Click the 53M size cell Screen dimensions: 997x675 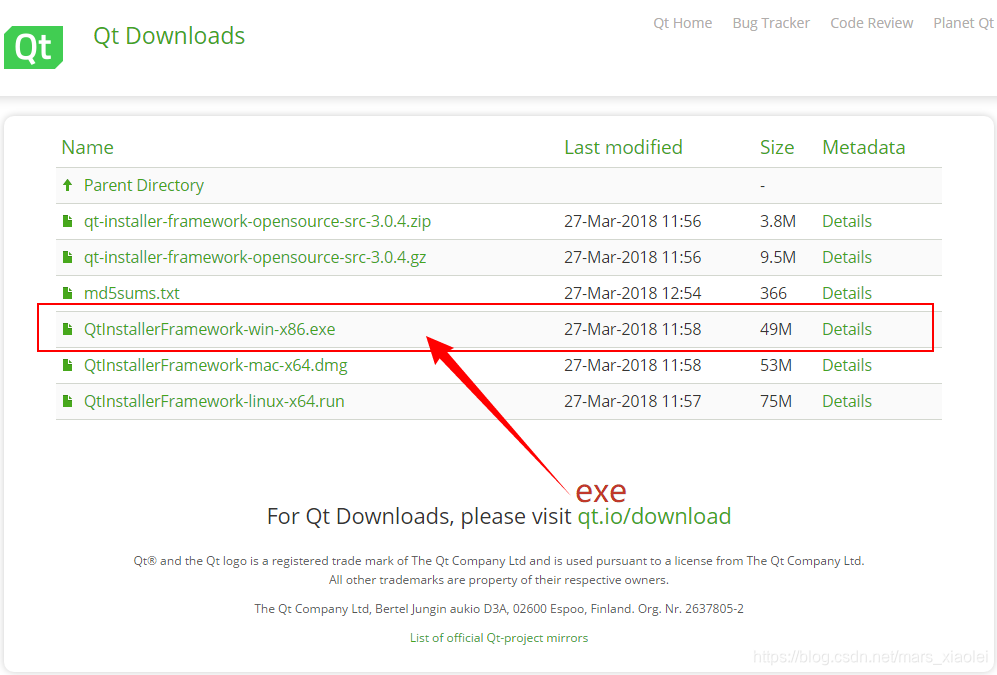click(776, 365)
